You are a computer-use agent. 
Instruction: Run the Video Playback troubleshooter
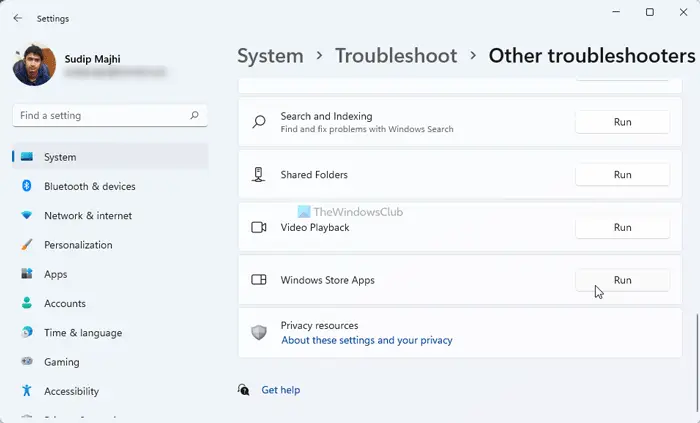tap(622, 227)
